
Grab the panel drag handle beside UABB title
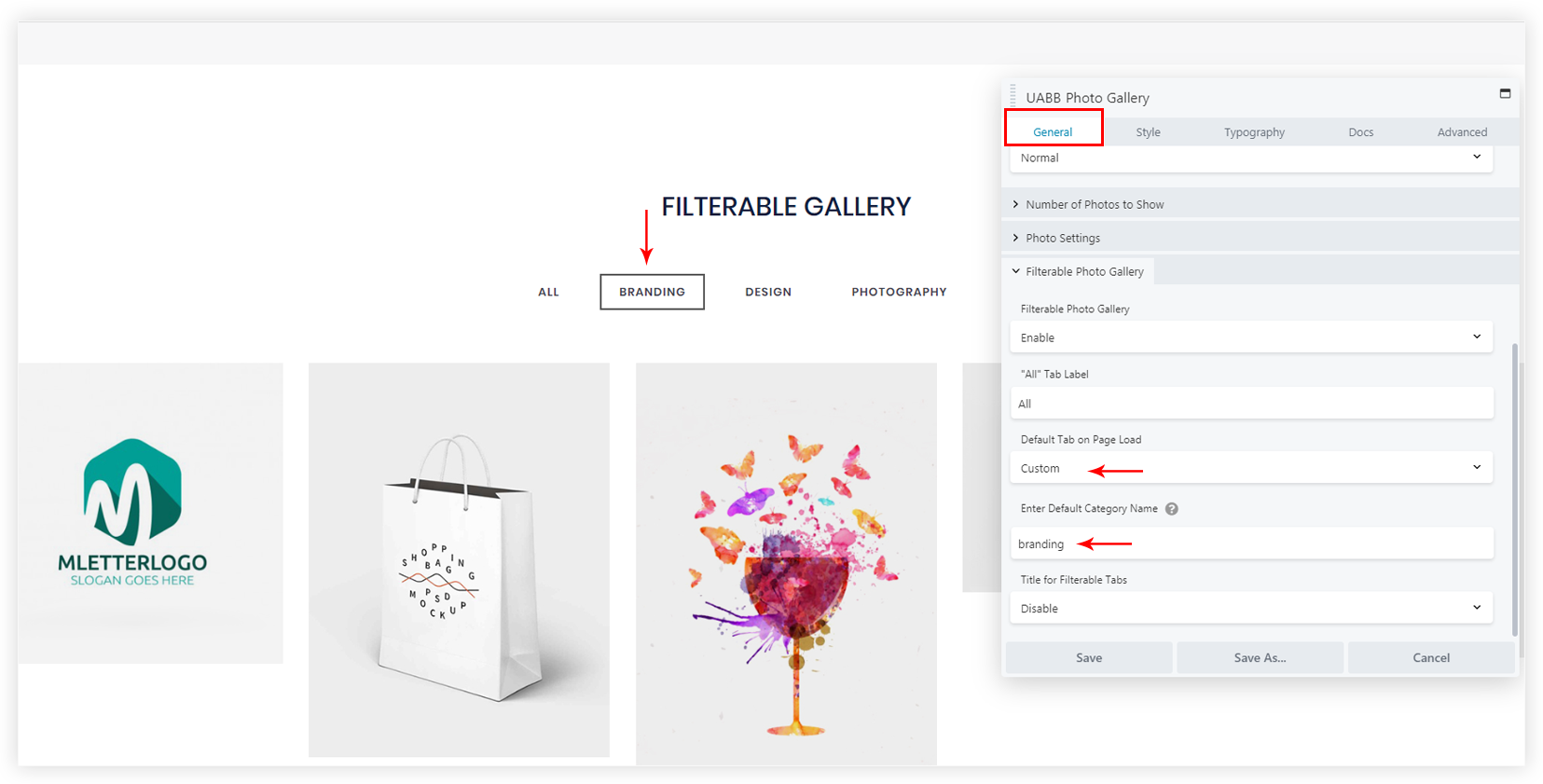[1013, 96]
